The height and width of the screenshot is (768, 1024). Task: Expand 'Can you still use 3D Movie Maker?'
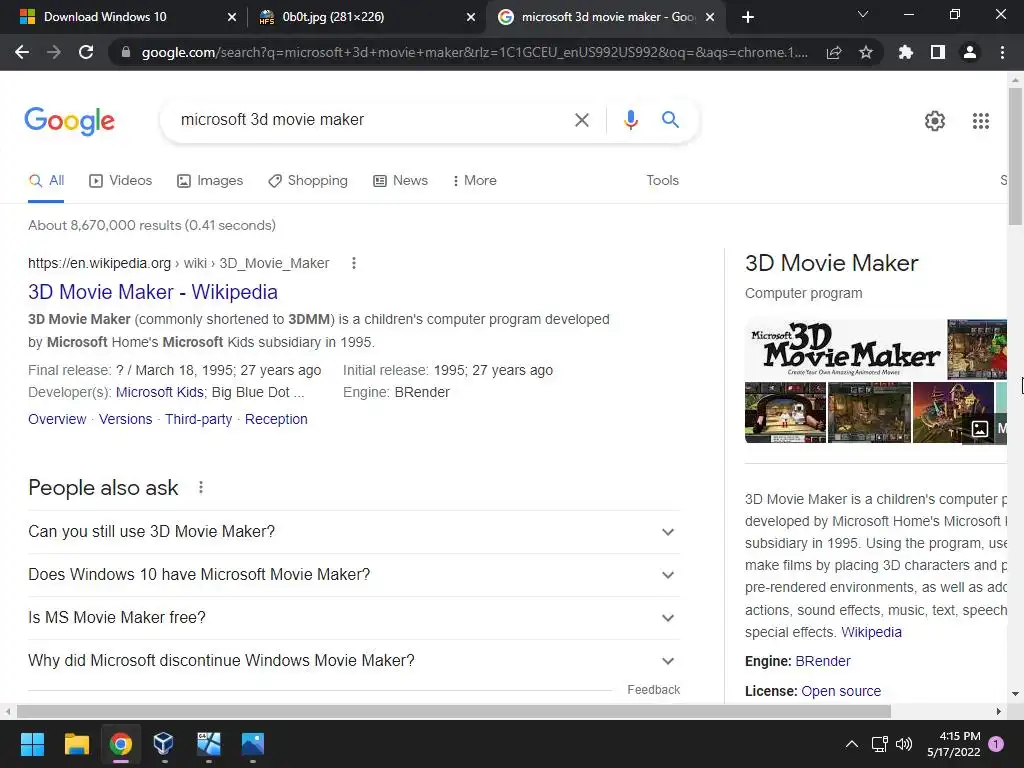[354, 532]
